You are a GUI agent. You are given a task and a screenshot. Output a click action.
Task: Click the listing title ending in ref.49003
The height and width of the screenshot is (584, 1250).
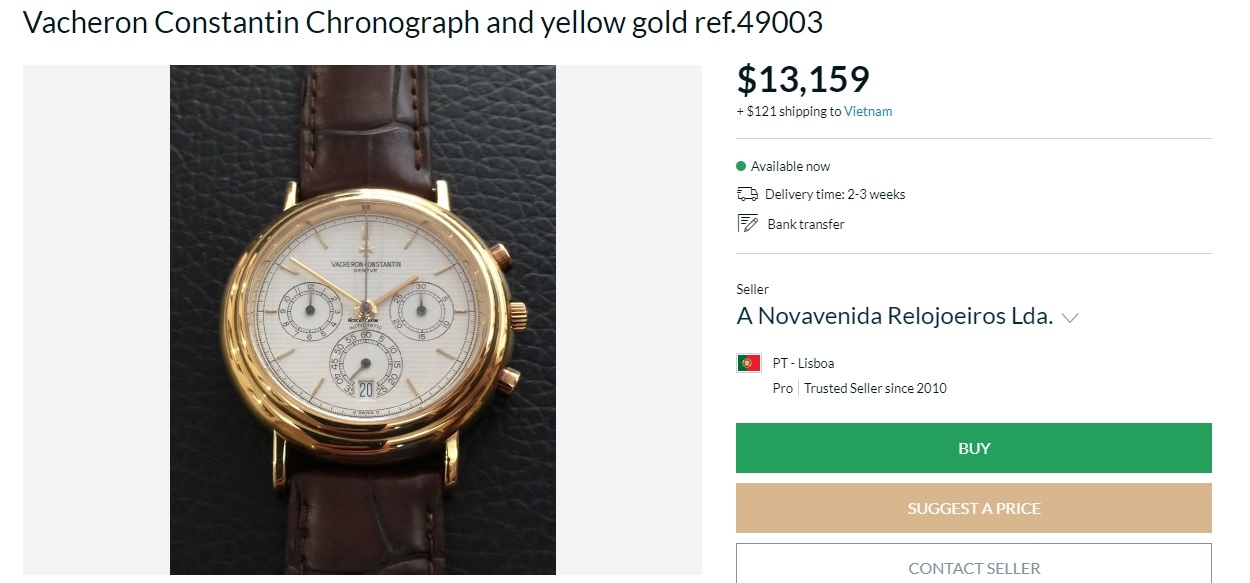click(x=423, y=23)
